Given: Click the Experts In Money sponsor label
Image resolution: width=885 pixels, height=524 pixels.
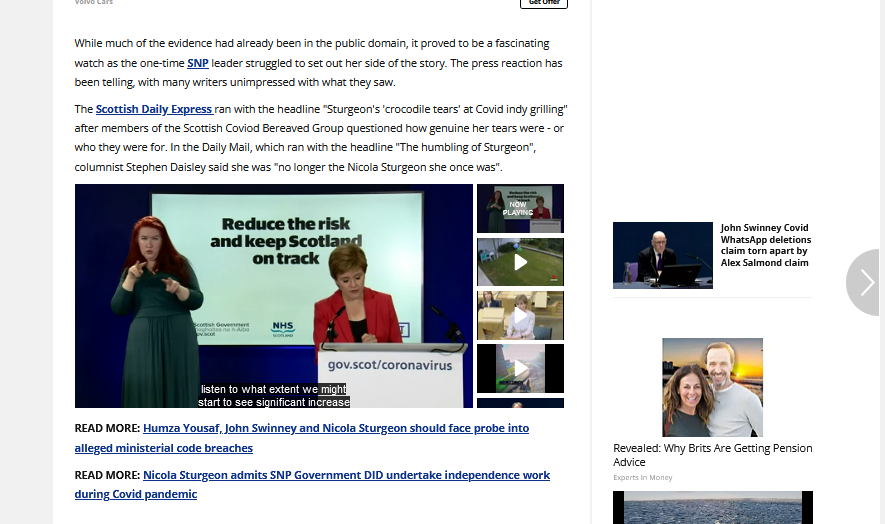Looking at the screenshot, I should 643,478.
